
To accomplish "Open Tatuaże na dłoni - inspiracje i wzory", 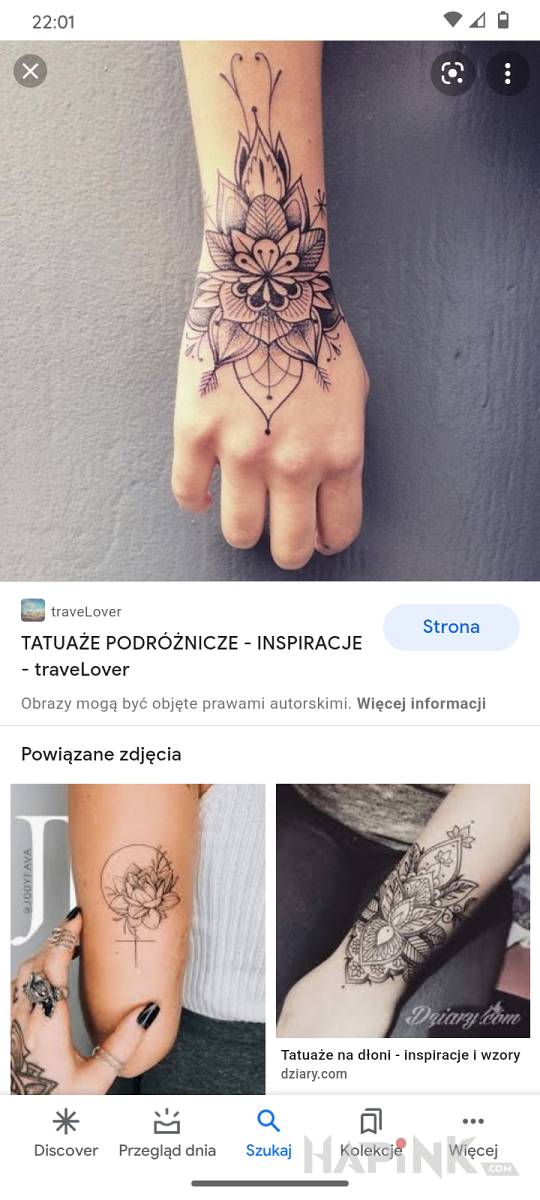I will pyautogui.click(x=400, y=1055).
